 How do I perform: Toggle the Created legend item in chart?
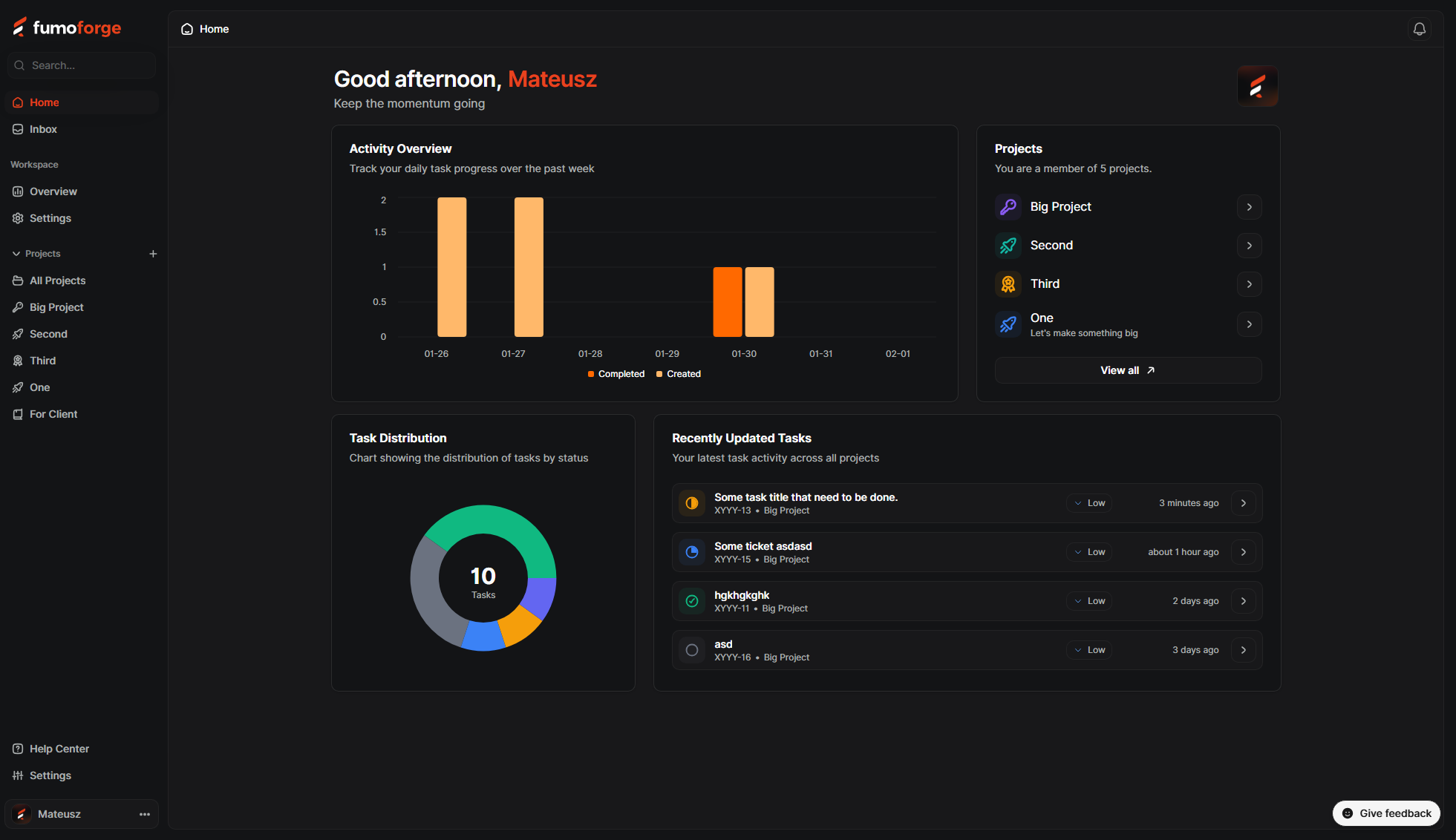(x=679, y=374)
